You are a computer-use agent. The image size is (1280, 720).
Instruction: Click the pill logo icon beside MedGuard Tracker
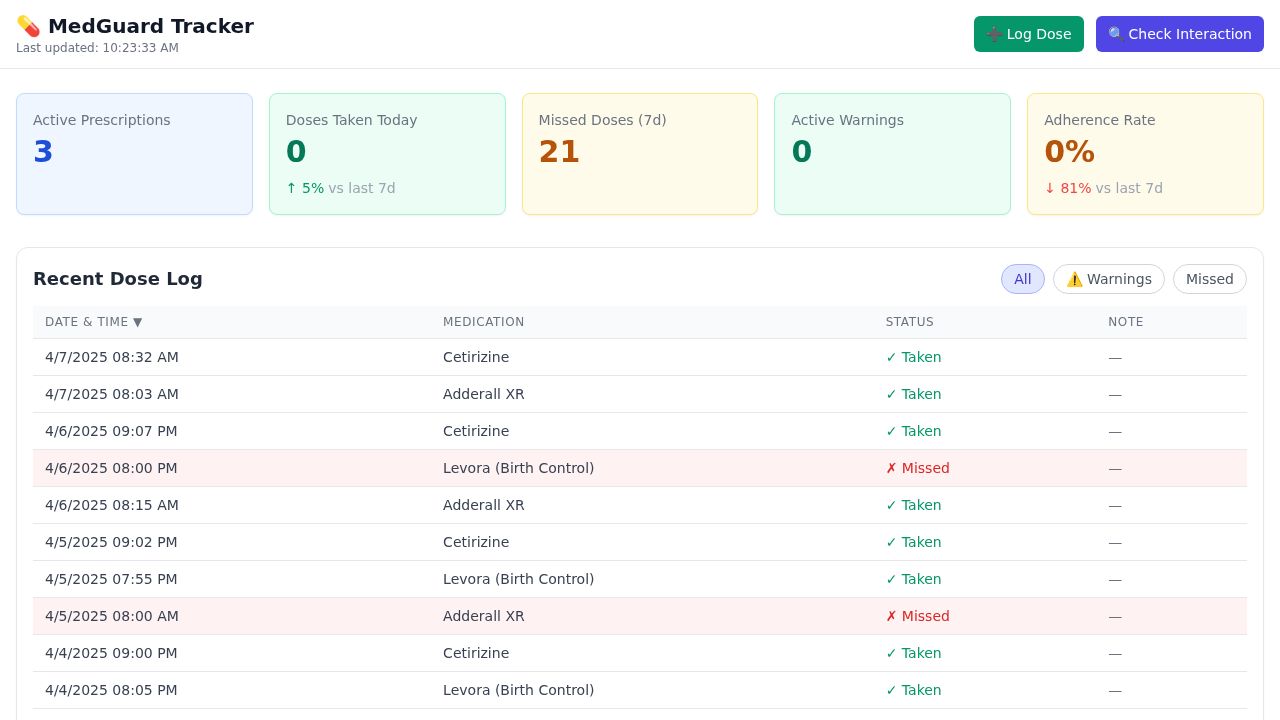pyautogui.click(x=28, y=26)
